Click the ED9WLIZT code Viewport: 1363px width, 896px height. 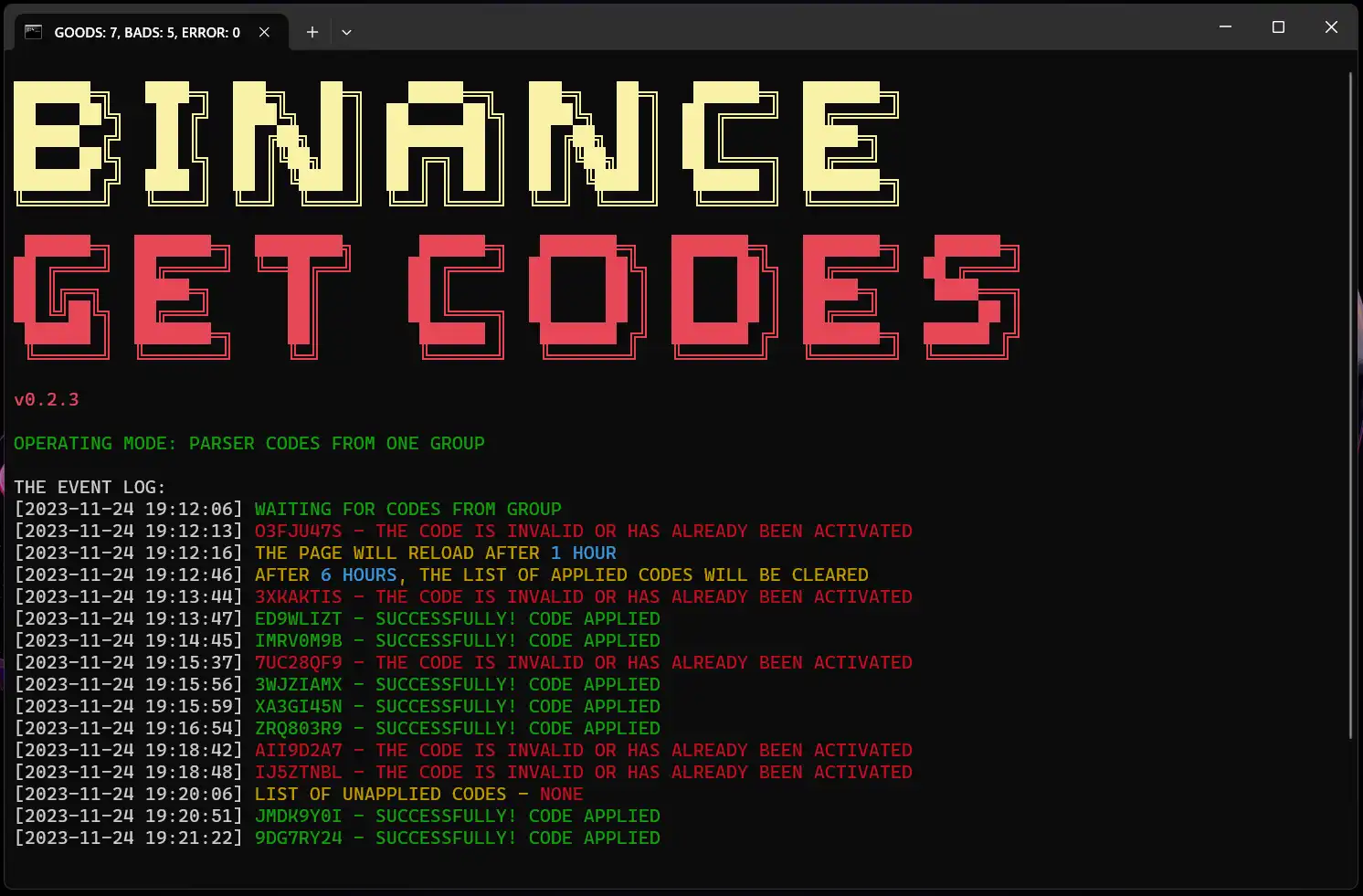[x=299, y=618]
